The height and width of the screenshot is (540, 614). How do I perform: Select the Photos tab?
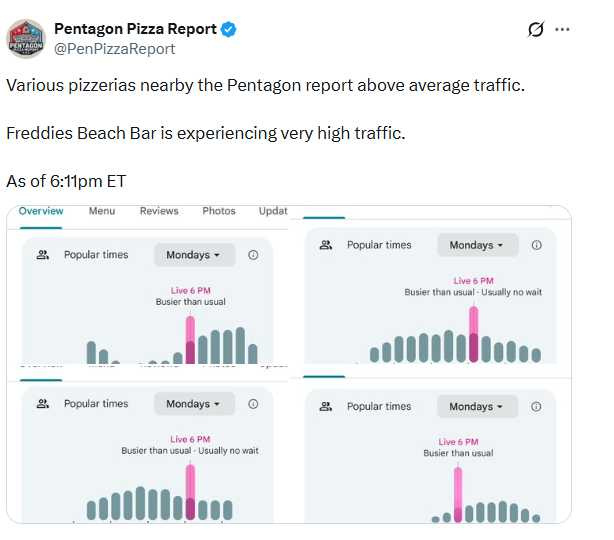pyautogui.click(x=219, y=211)
